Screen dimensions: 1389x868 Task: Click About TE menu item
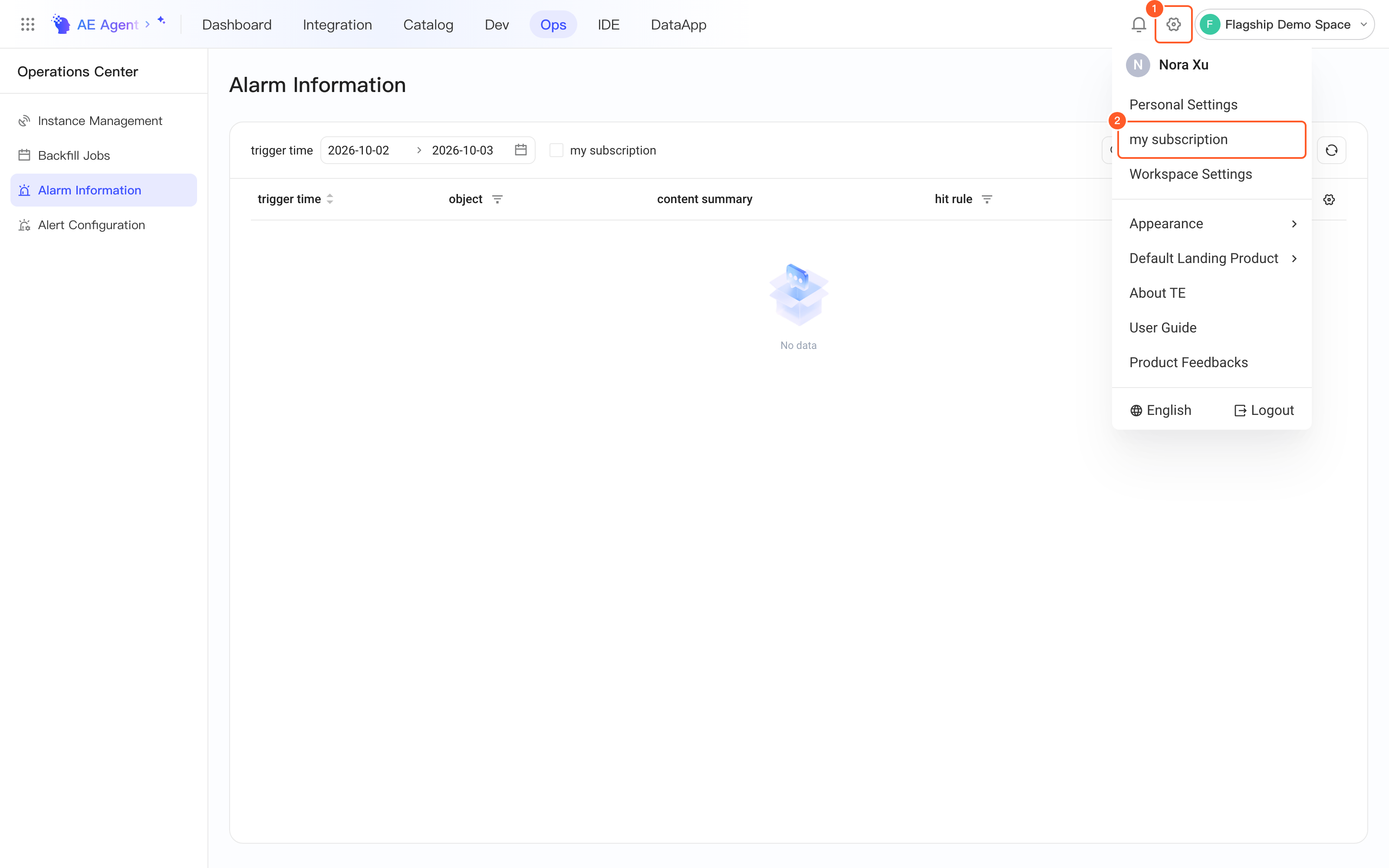[x=1212, y=293]
